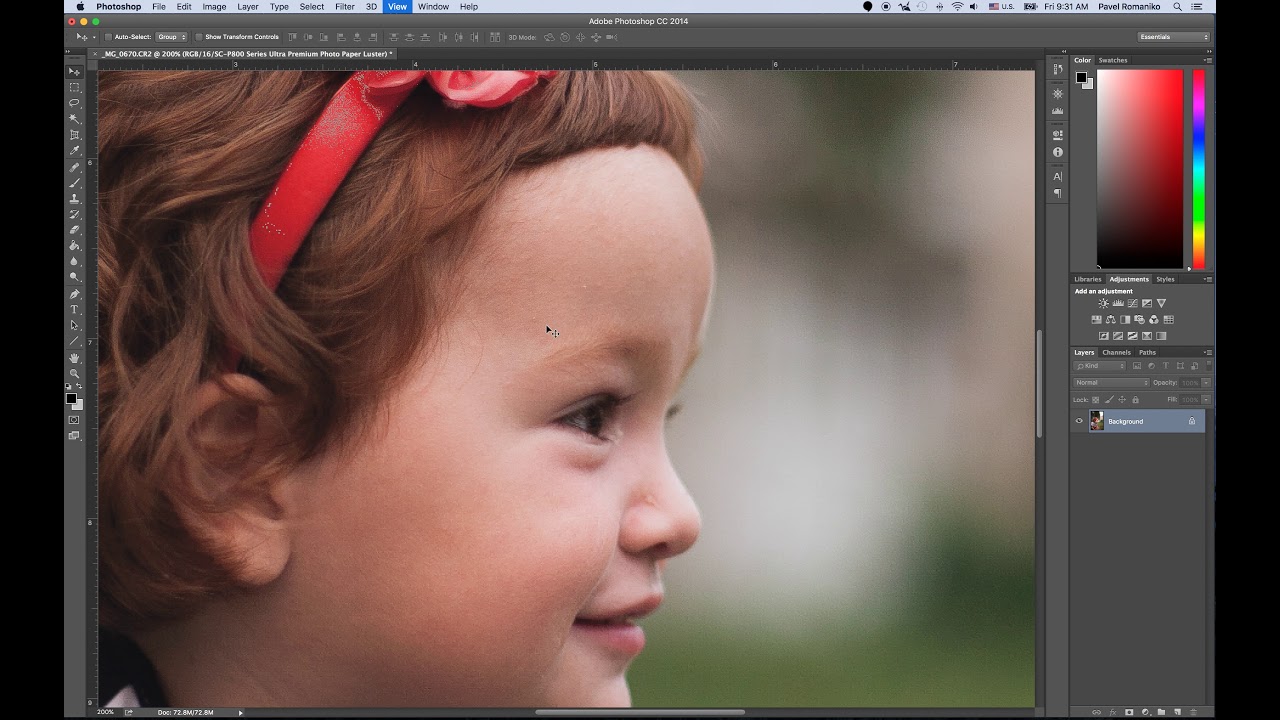
Task: Click the delete layer trash icon
Action: coord(1193,712)
